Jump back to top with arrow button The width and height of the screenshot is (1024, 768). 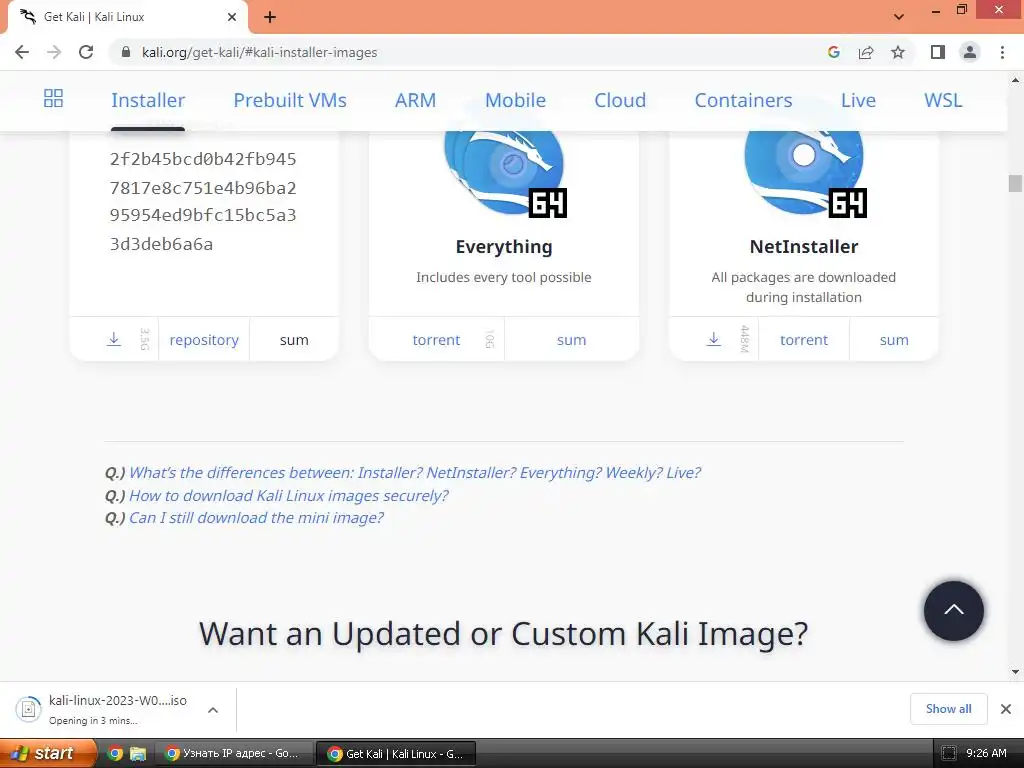click(x=953, y=611)
